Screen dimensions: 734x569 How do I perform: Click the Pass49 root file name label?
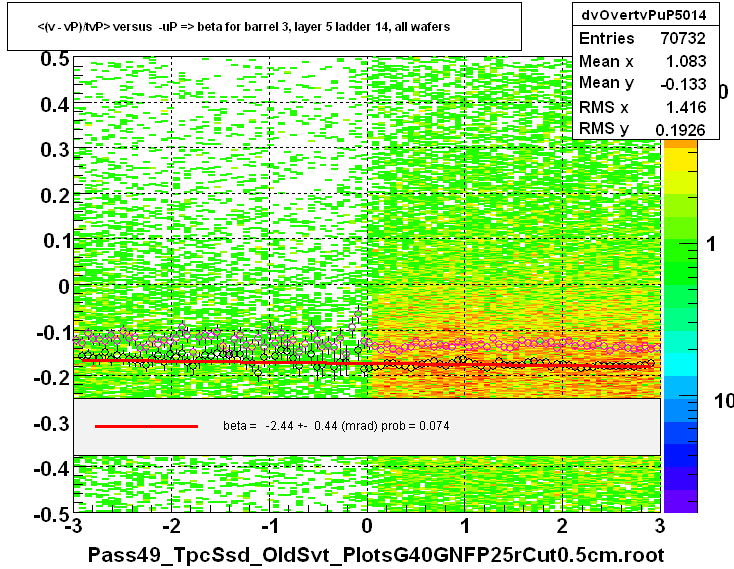click(376, 555)
